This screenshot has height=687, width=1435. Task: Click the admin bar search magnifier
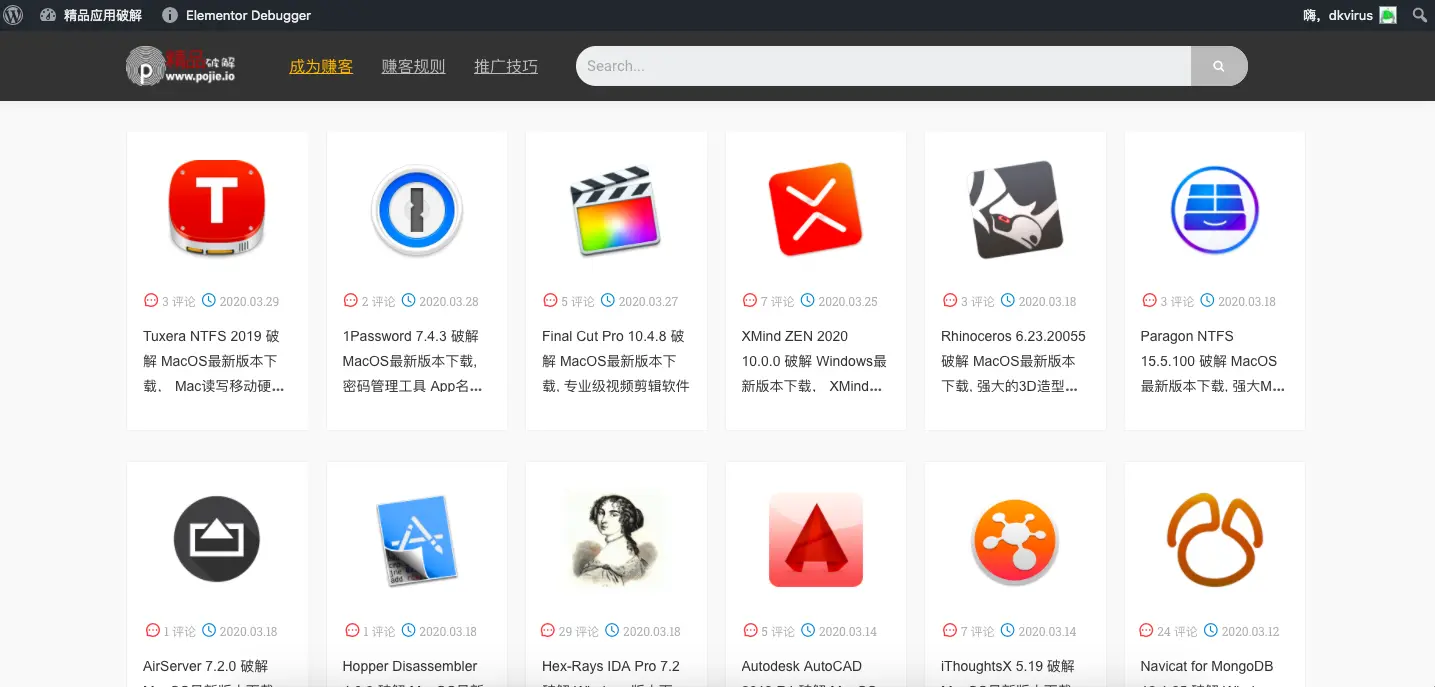(1419, 15)
